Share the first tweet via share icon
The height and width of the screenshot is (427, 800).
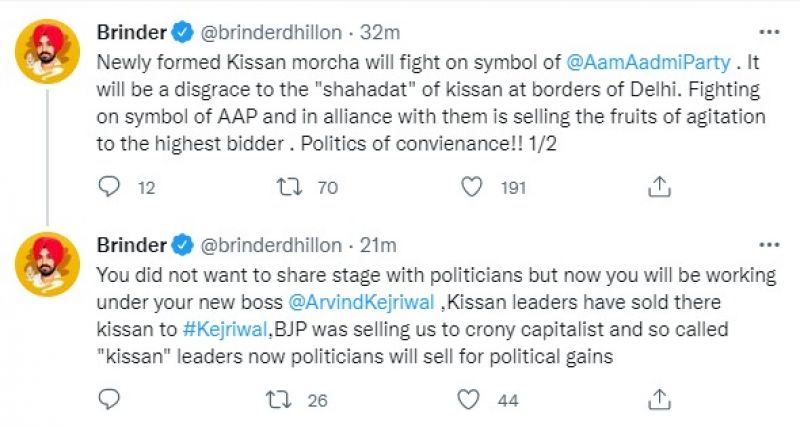point(659,187)
